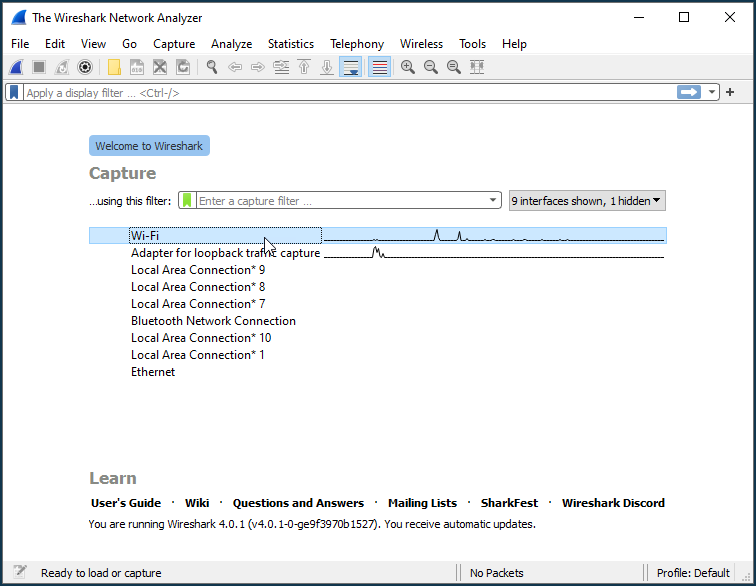Reset zoom to normal size icon
Viewport: 756px width, 586px height.
pos(454,67)
